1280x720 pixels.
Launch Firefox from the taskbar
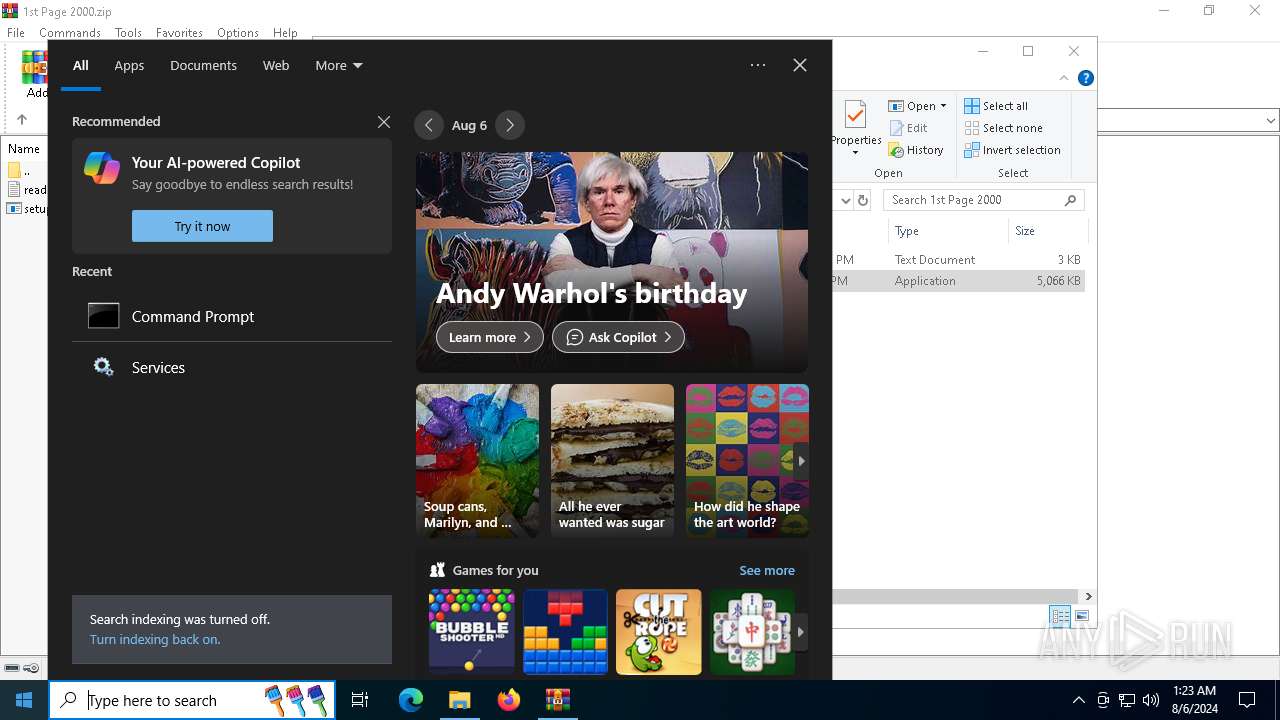click(509, 700)
